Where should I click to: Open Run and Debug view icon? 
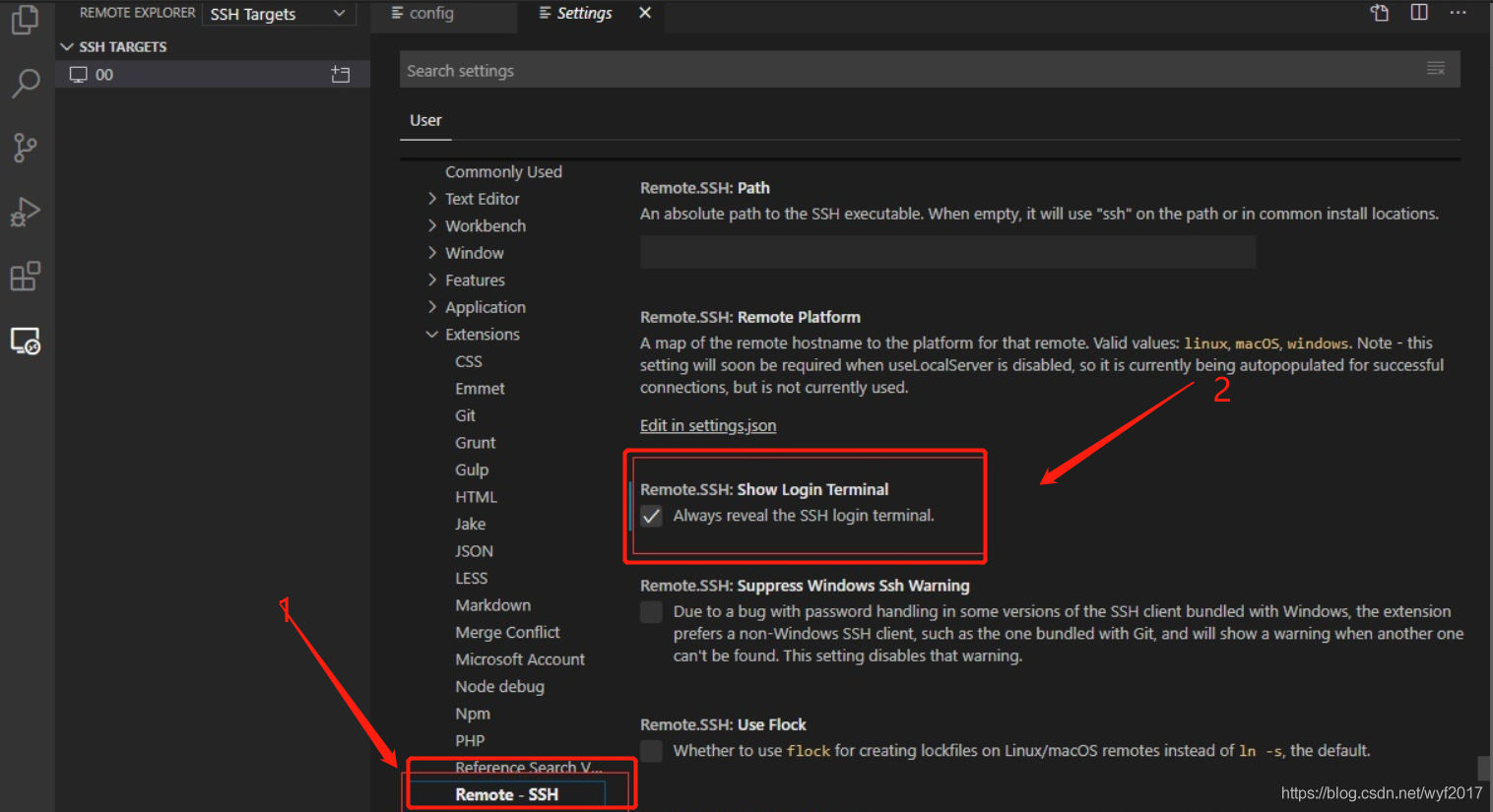25,213
